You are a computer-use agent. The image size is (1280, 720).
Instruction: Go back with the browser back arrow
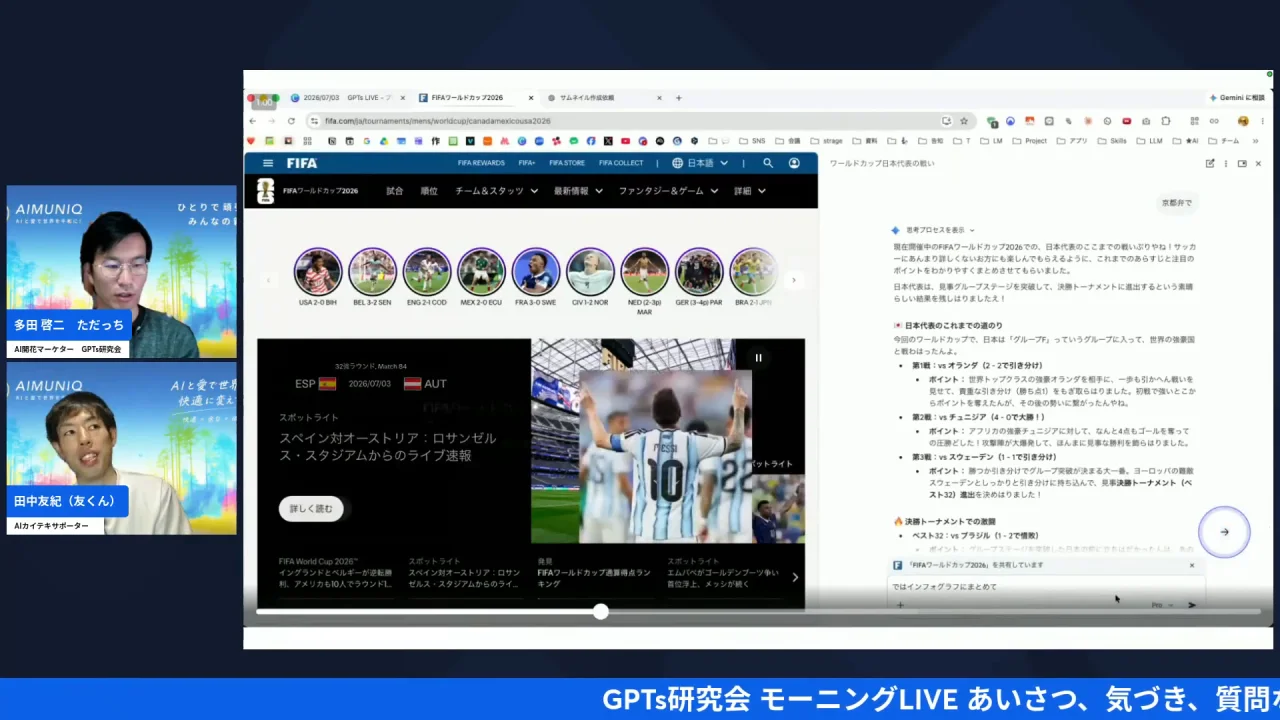pos(253,121)
